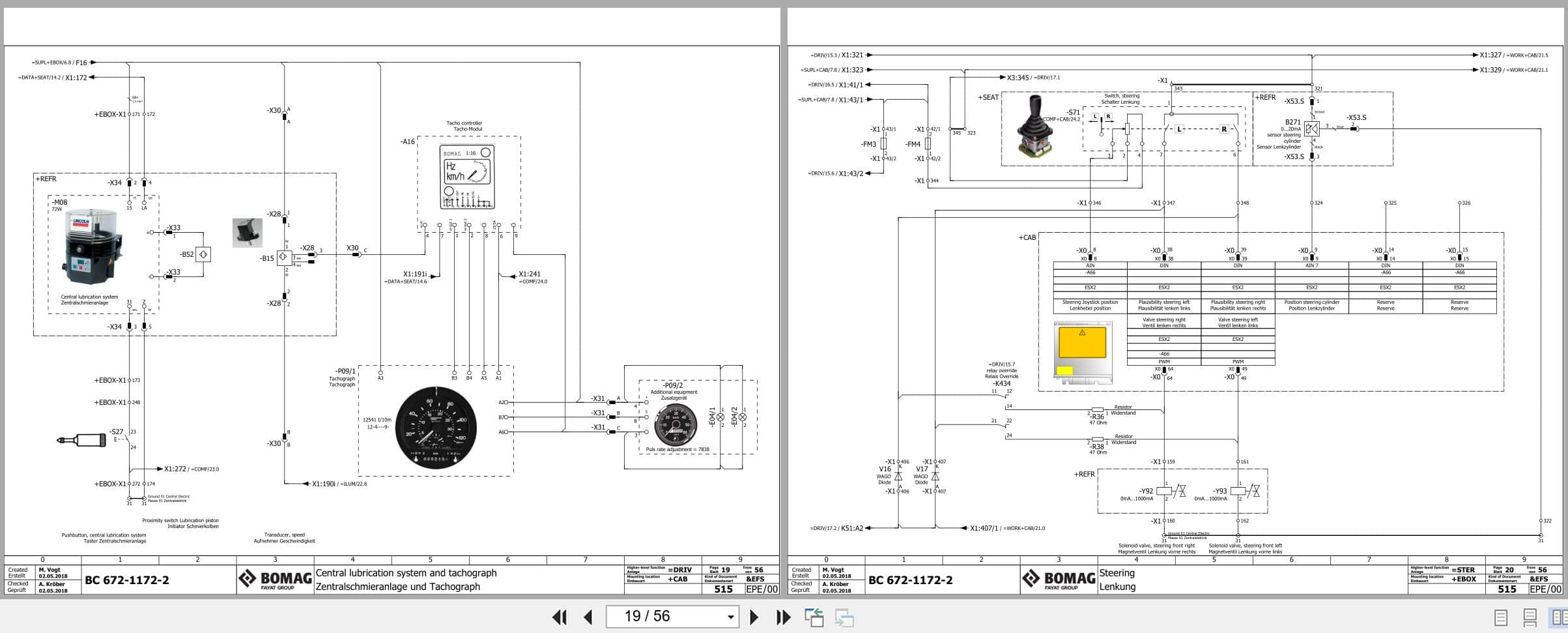
Task: Click the Pushbutton, central lubrication system caption
Action: tap(104, 535)
